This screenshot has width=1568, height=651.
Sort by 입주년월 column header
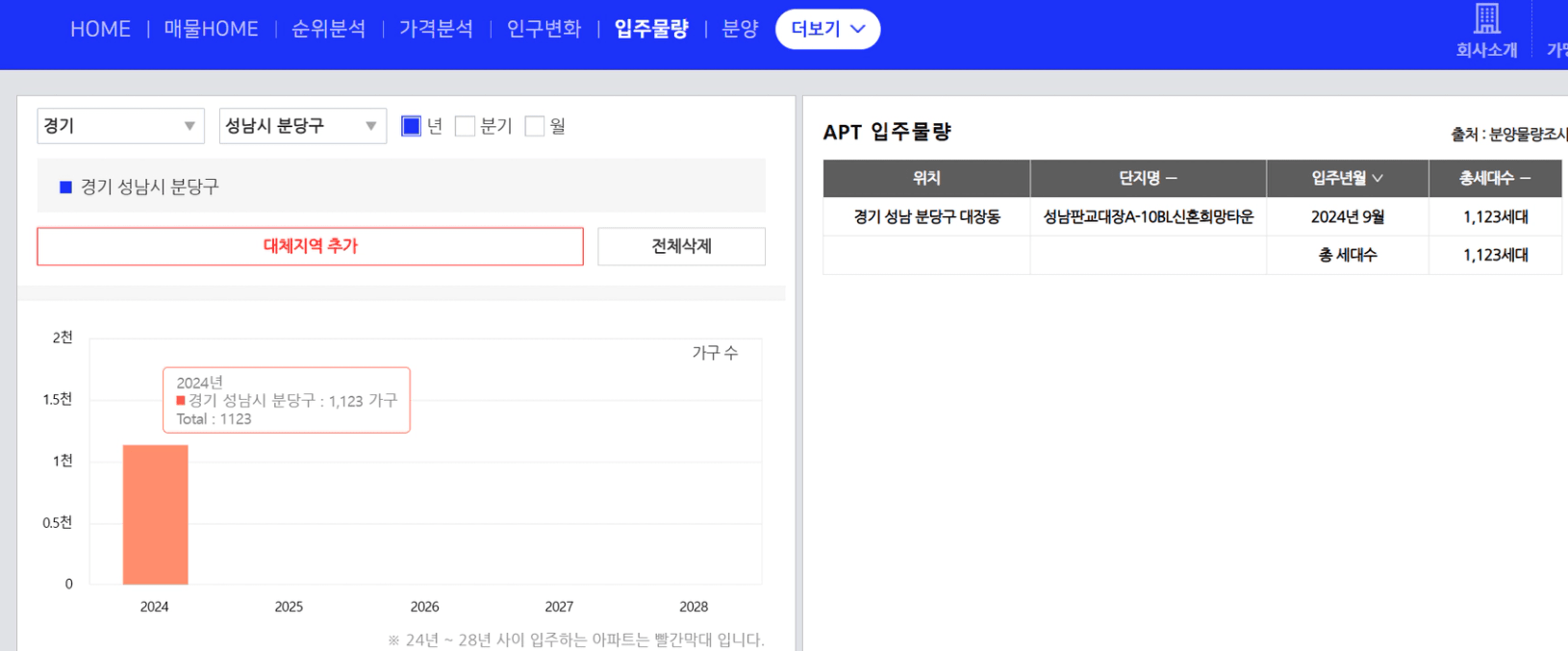click(1347, 178)
